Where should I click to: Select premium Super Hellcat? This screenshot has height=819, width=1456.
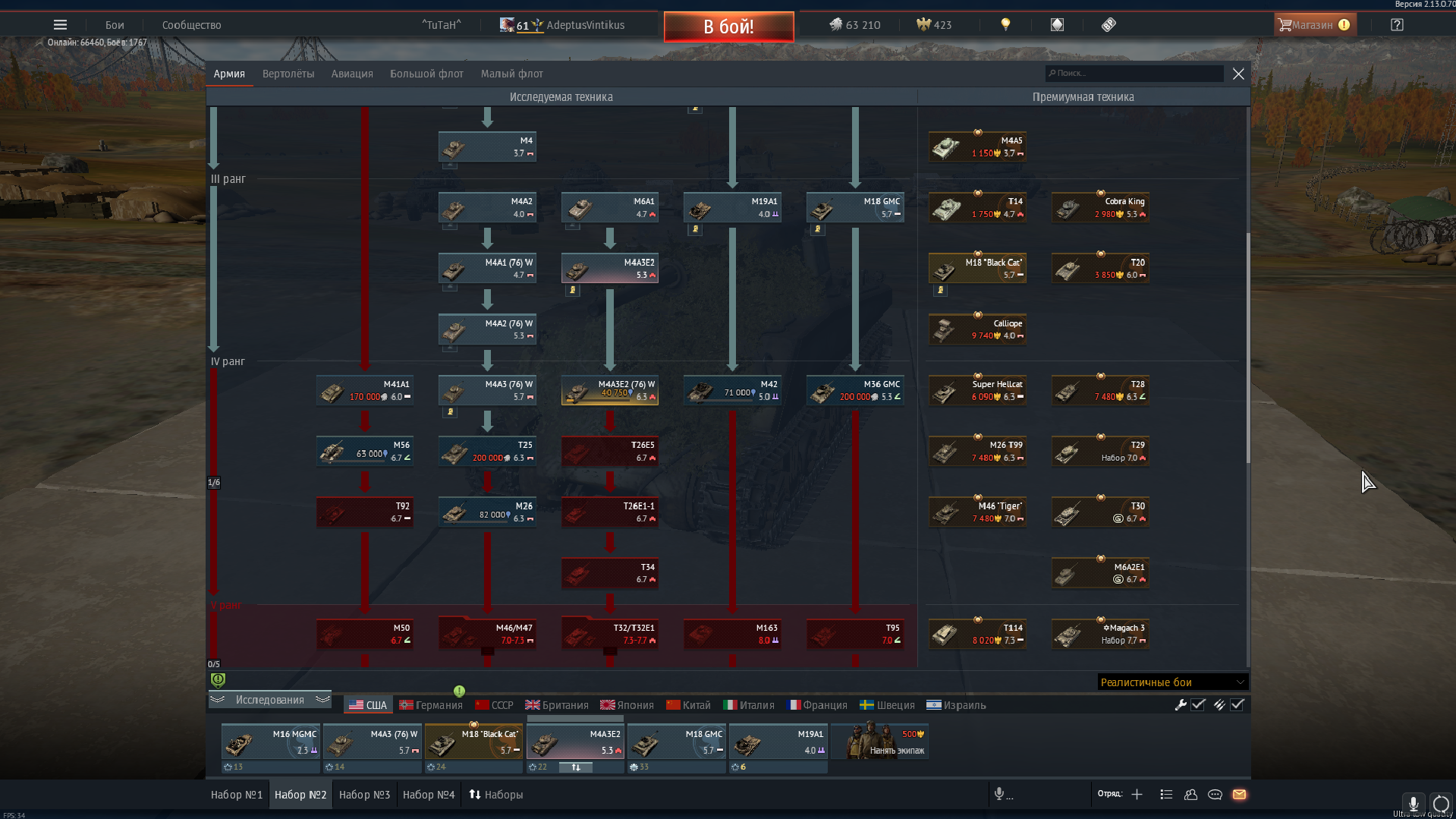click(x=977, y=390)
